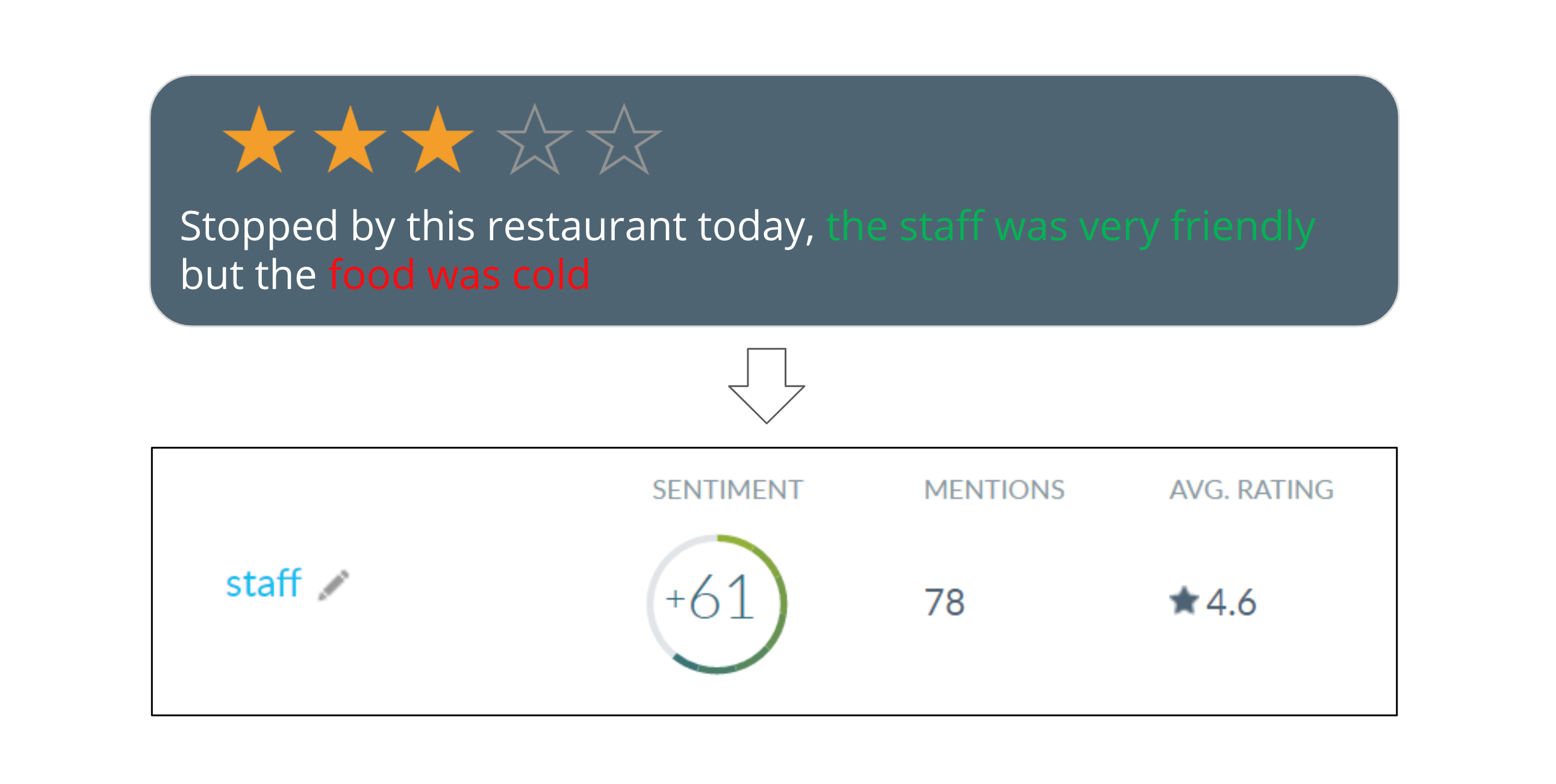Click the fourth empty outline star

point(535,140)
